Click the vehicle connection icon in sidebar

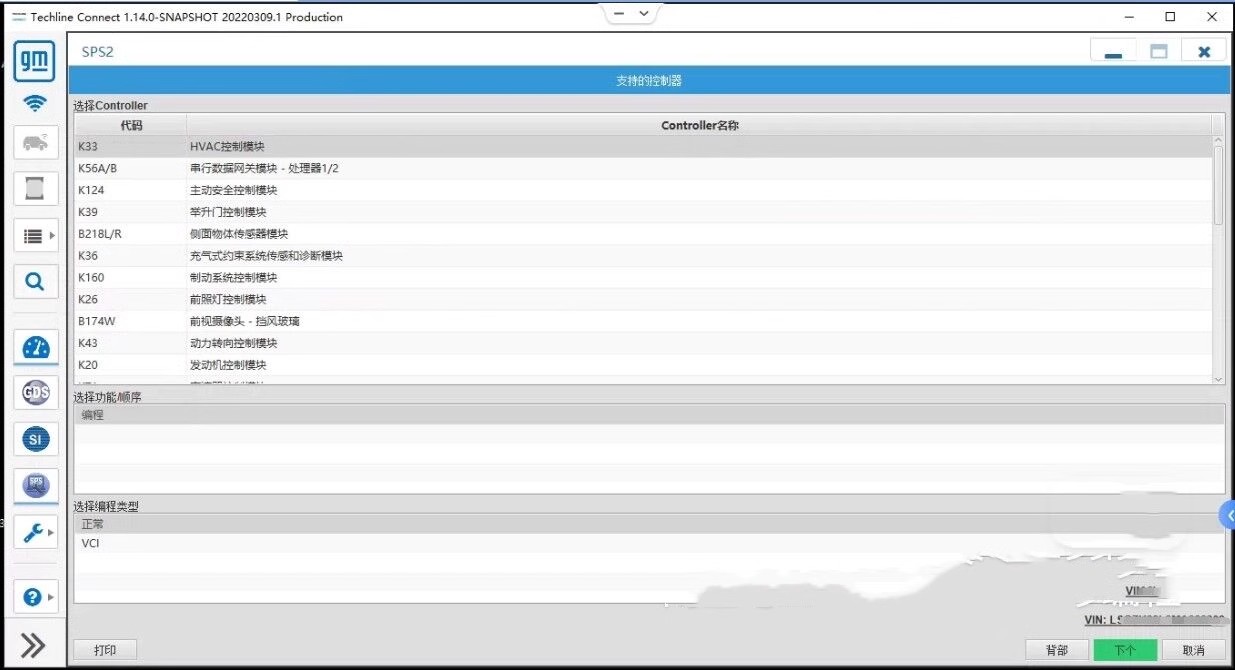[x=35, y=143]
